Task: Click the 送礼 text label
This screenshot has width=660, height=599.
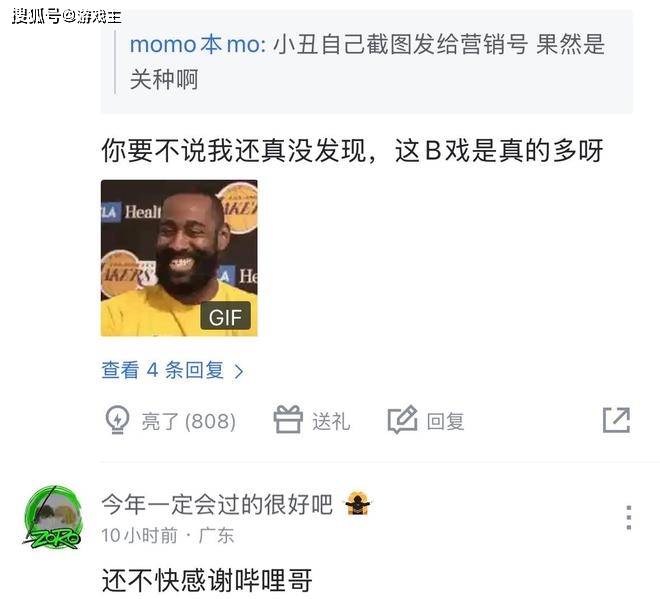Action: (331, 421)
